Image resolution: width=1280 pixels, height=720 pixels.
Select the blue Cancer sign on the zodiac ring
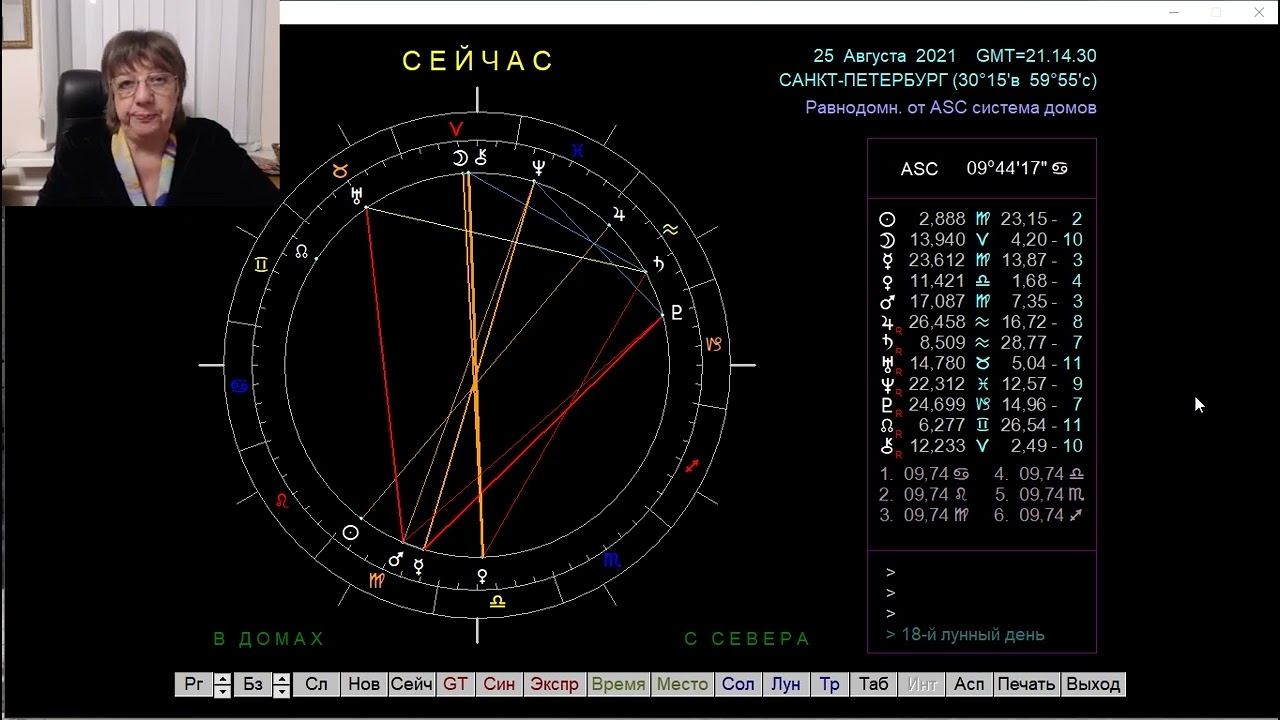pos(239,386)
